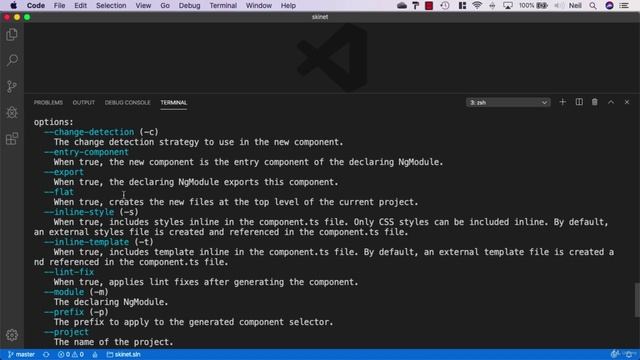Open the View menu
The image size is (640, 360).
point(143,5)
